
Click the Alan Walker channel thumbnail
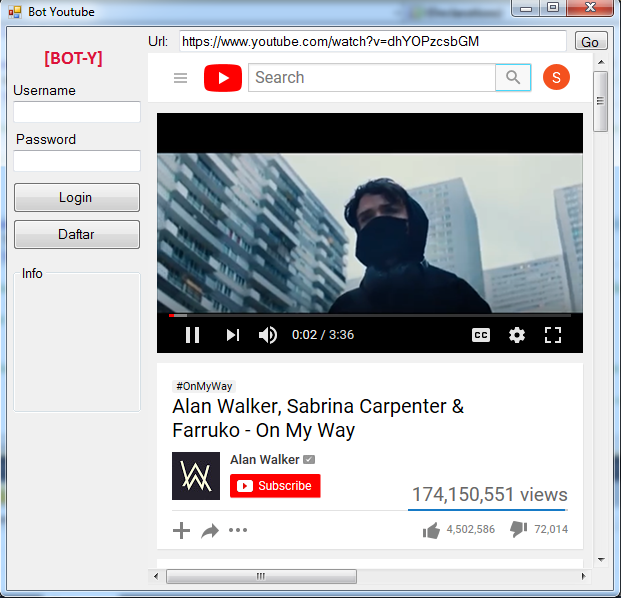pos(196,476)
